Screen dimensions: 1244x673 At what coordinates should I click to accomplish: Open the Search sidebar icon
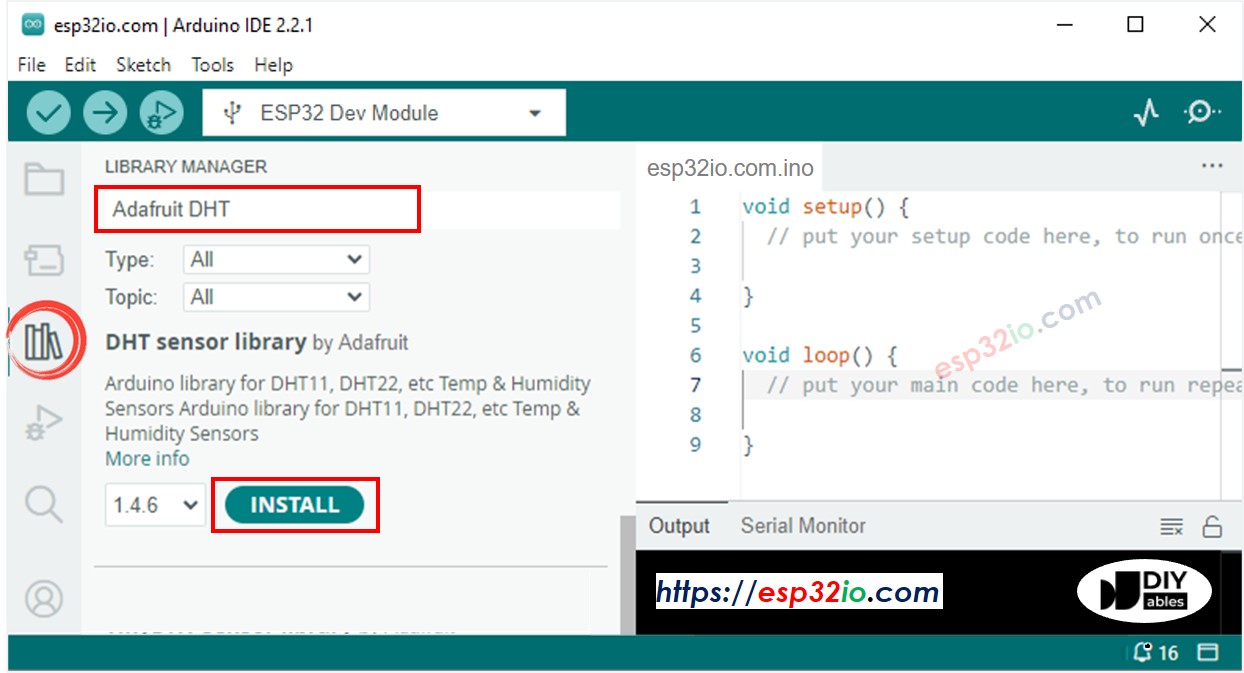[45, 505]
